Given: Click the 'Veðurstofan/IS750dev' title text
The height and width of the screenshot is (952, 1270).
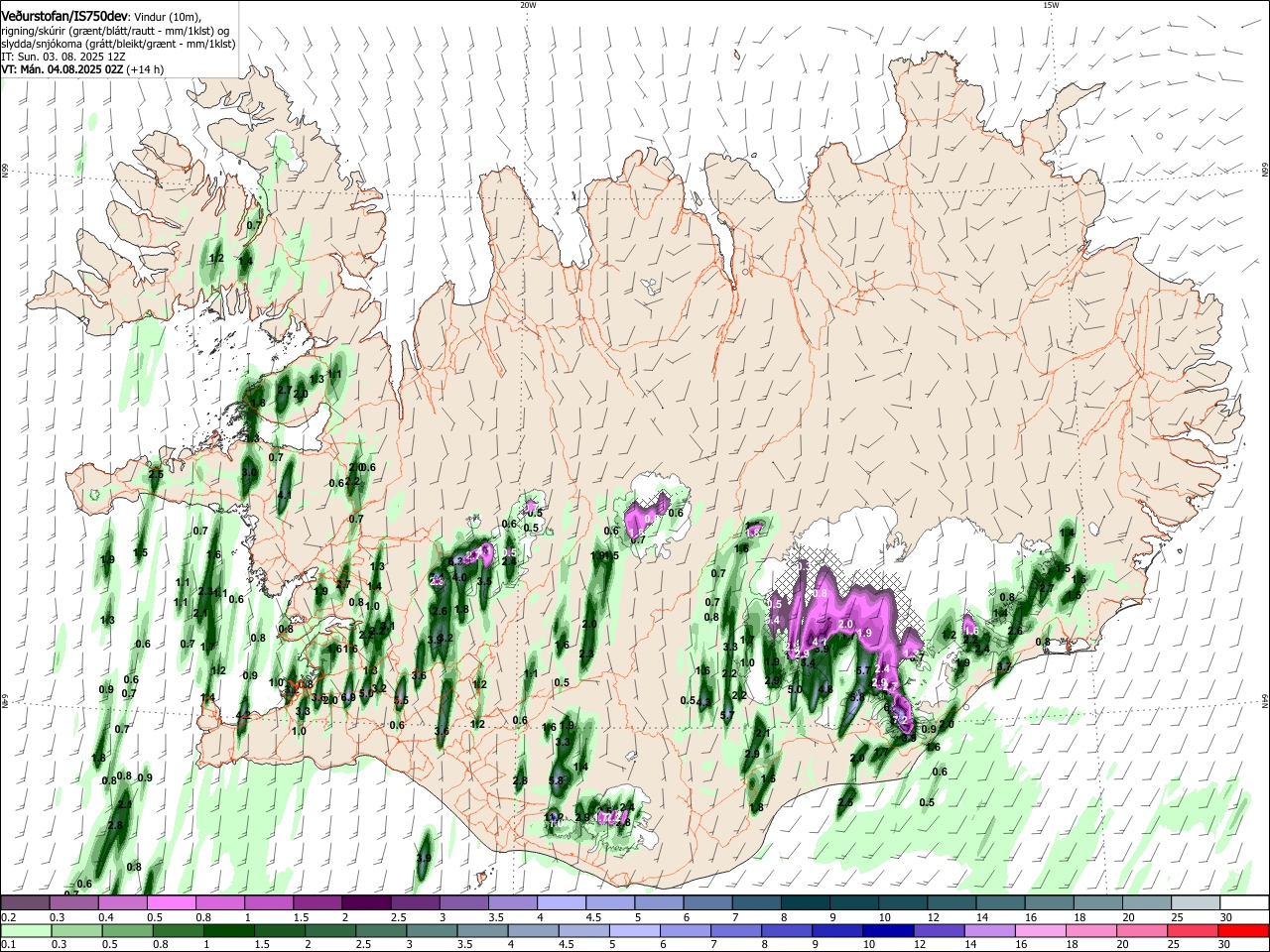Looking at the screenshot, I should click(63, 16).
